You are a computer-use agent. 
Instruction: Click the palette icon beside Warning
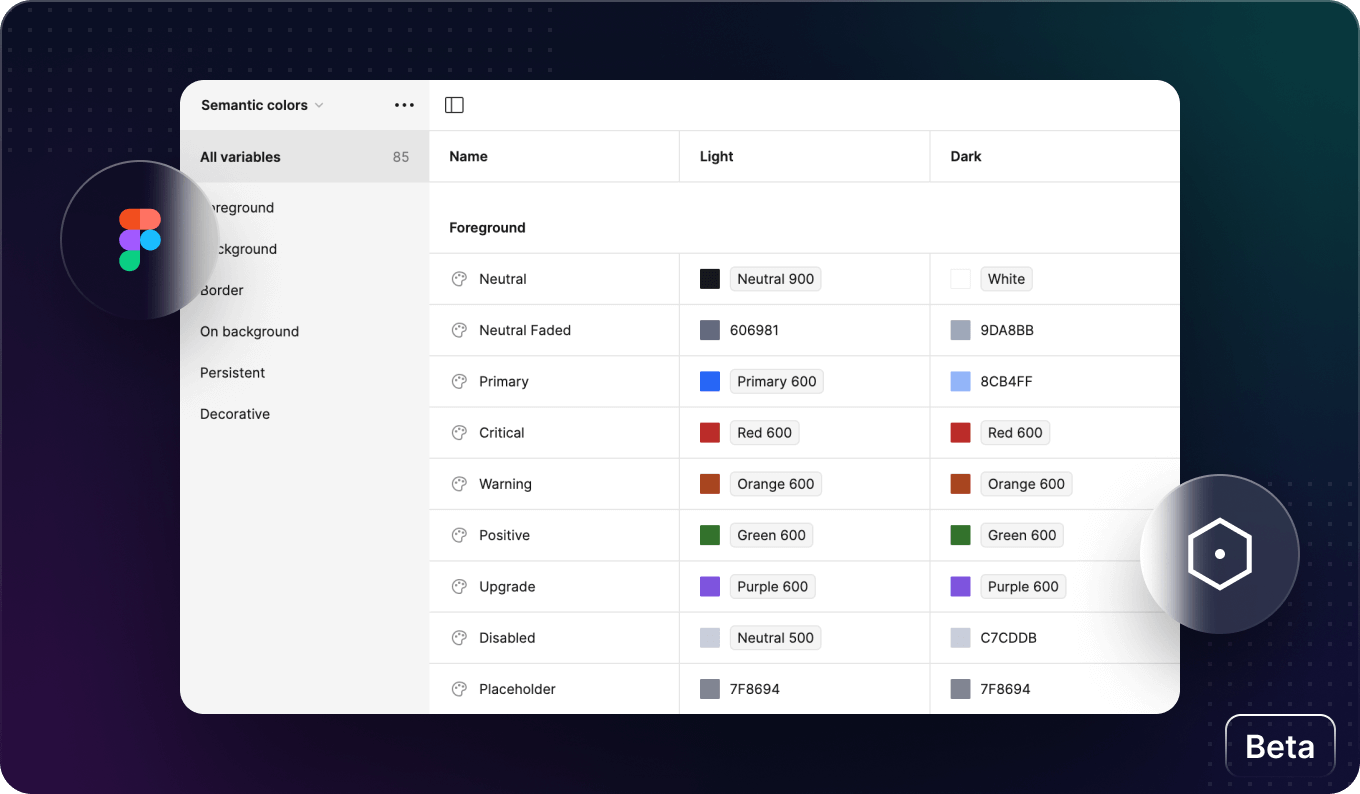click(459, 484)
